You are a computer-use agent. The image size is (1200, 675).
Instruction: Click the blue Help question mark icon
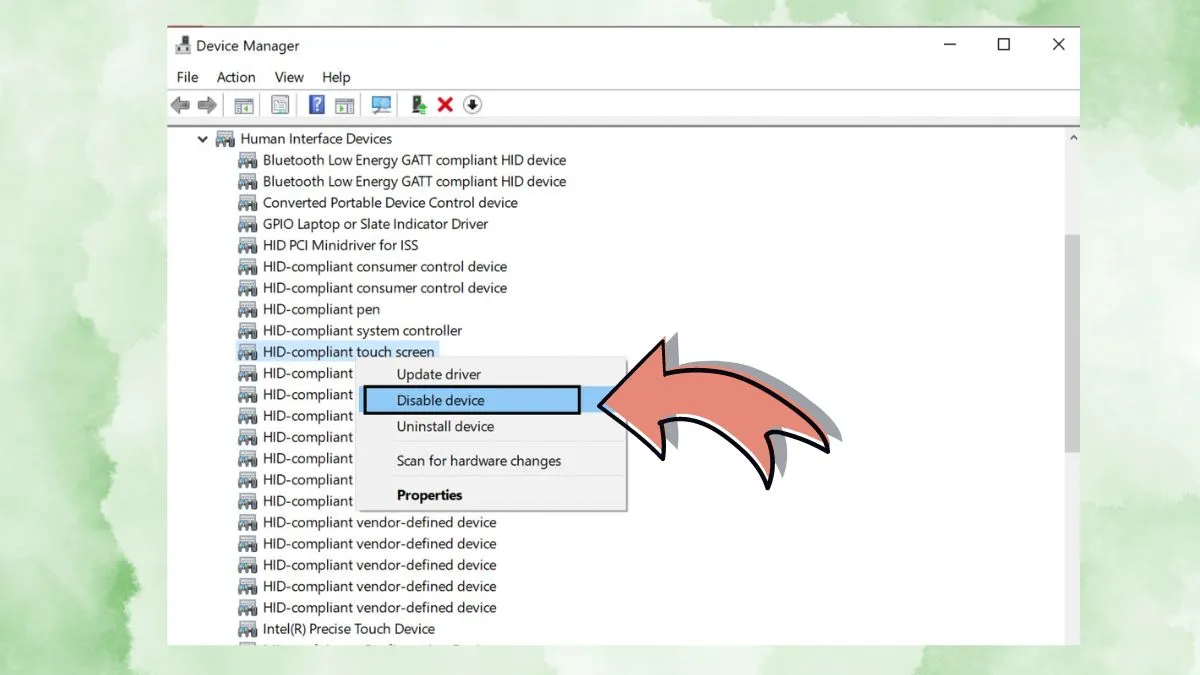pos(316,105)
